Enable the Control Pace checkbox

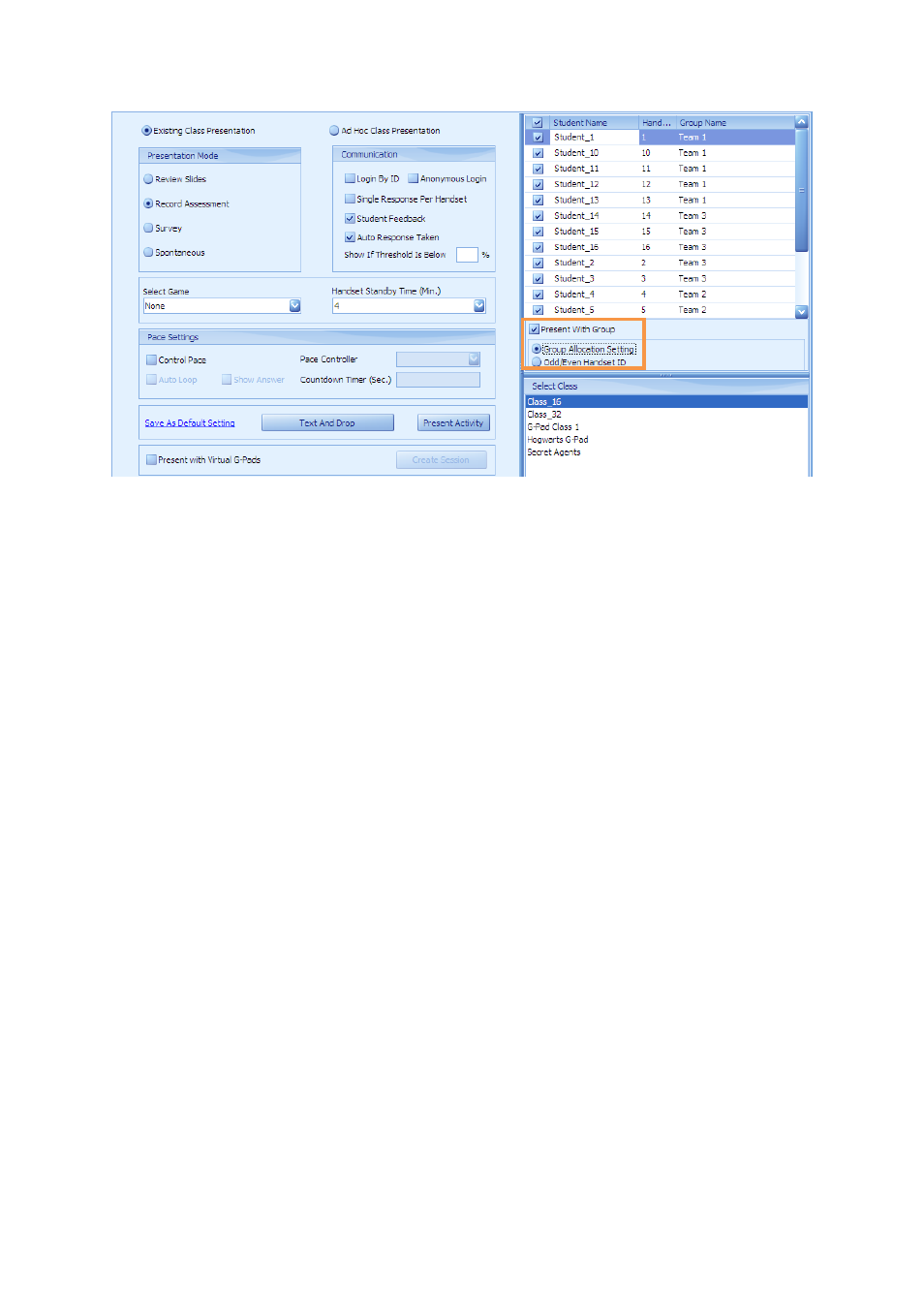point(152,360)
